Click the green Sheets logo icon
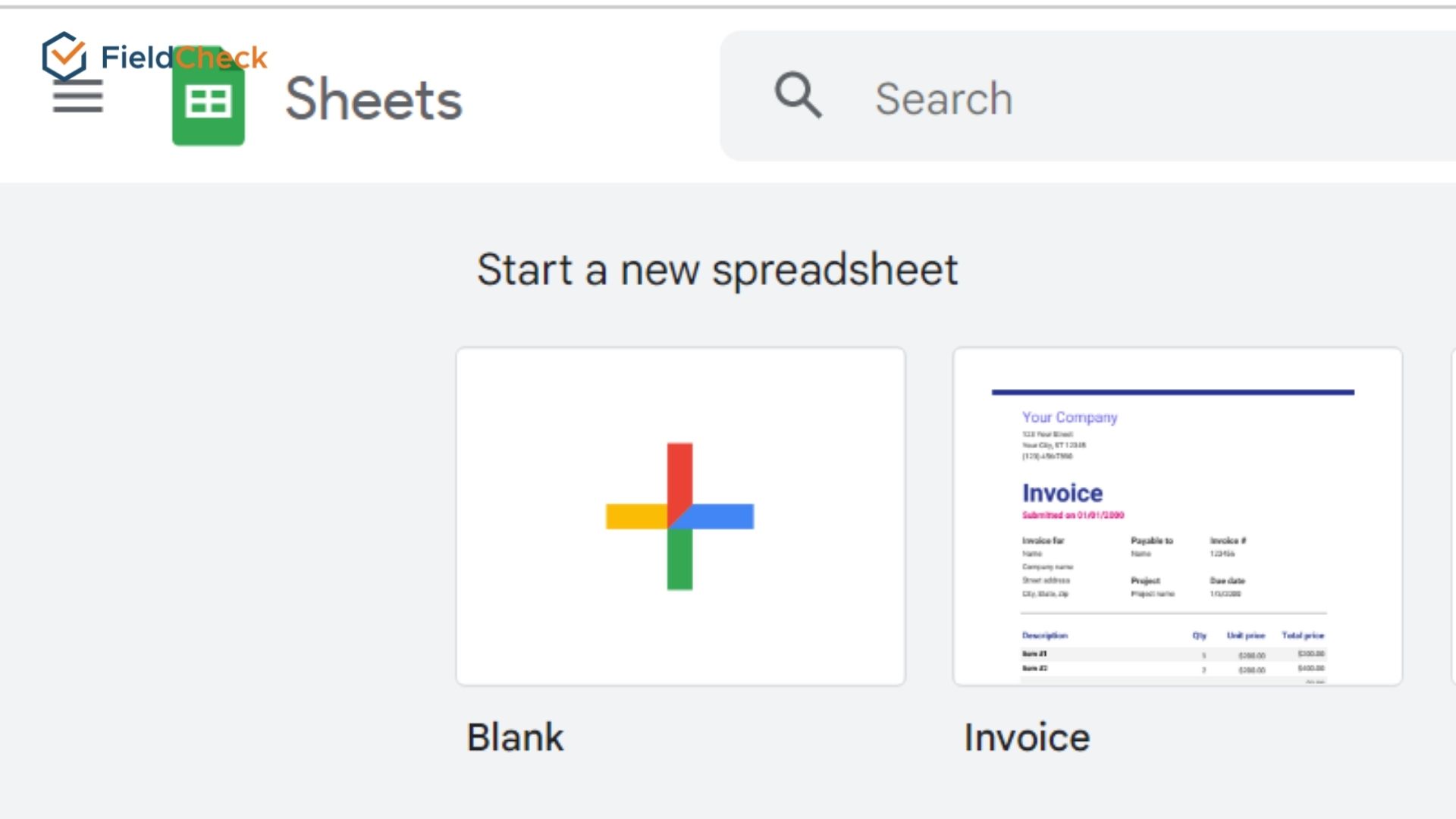Viewport: 1456px width, 819px height. click(209, 96)
